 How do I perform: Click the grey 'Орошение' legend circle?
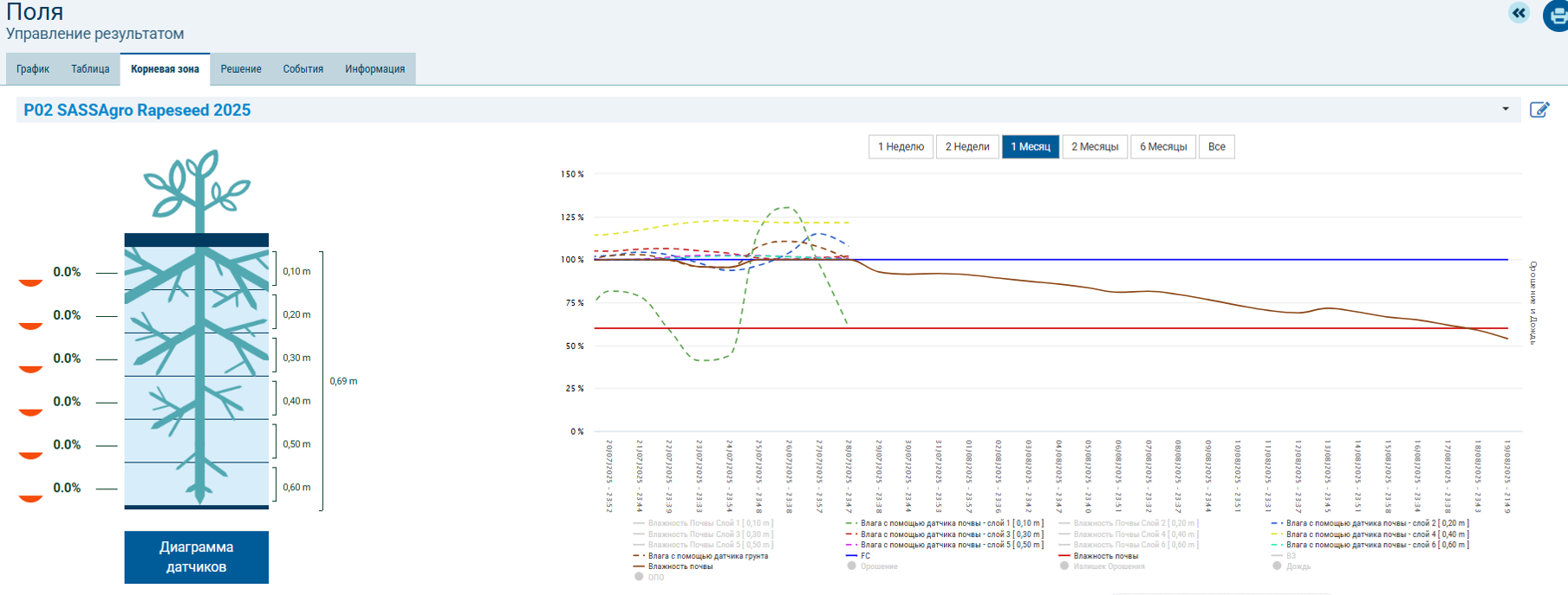[x=851, y=566]
